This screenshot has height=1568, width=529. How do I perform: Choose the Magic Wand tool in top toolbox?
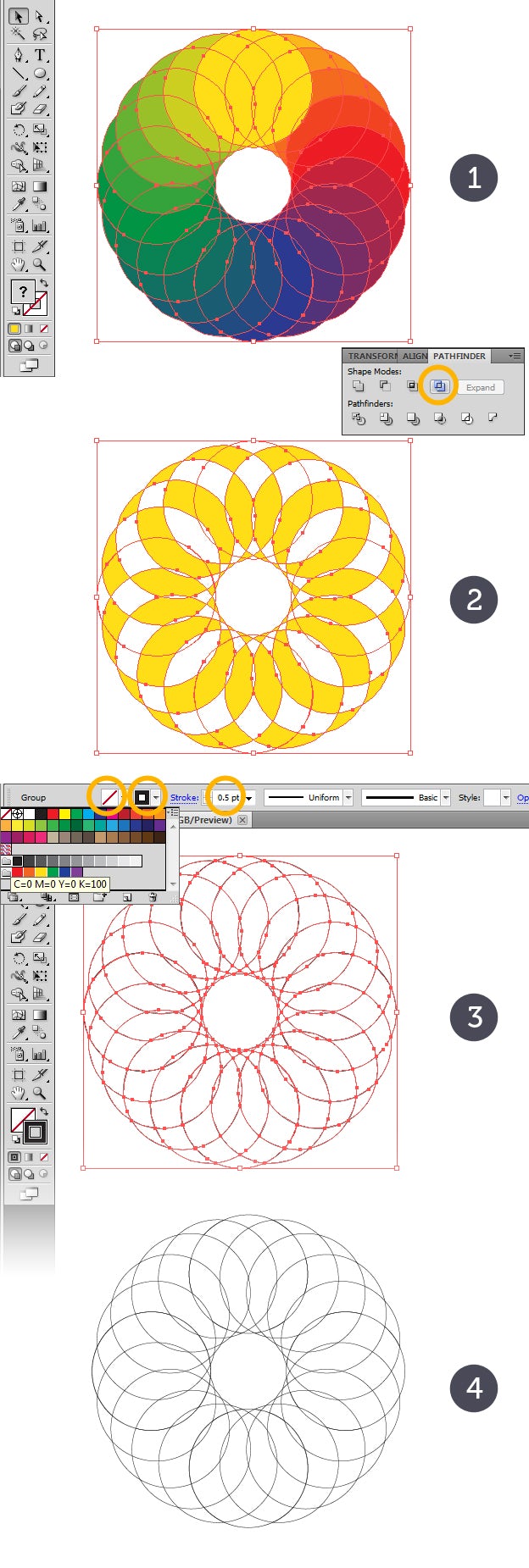coord(18,34)
